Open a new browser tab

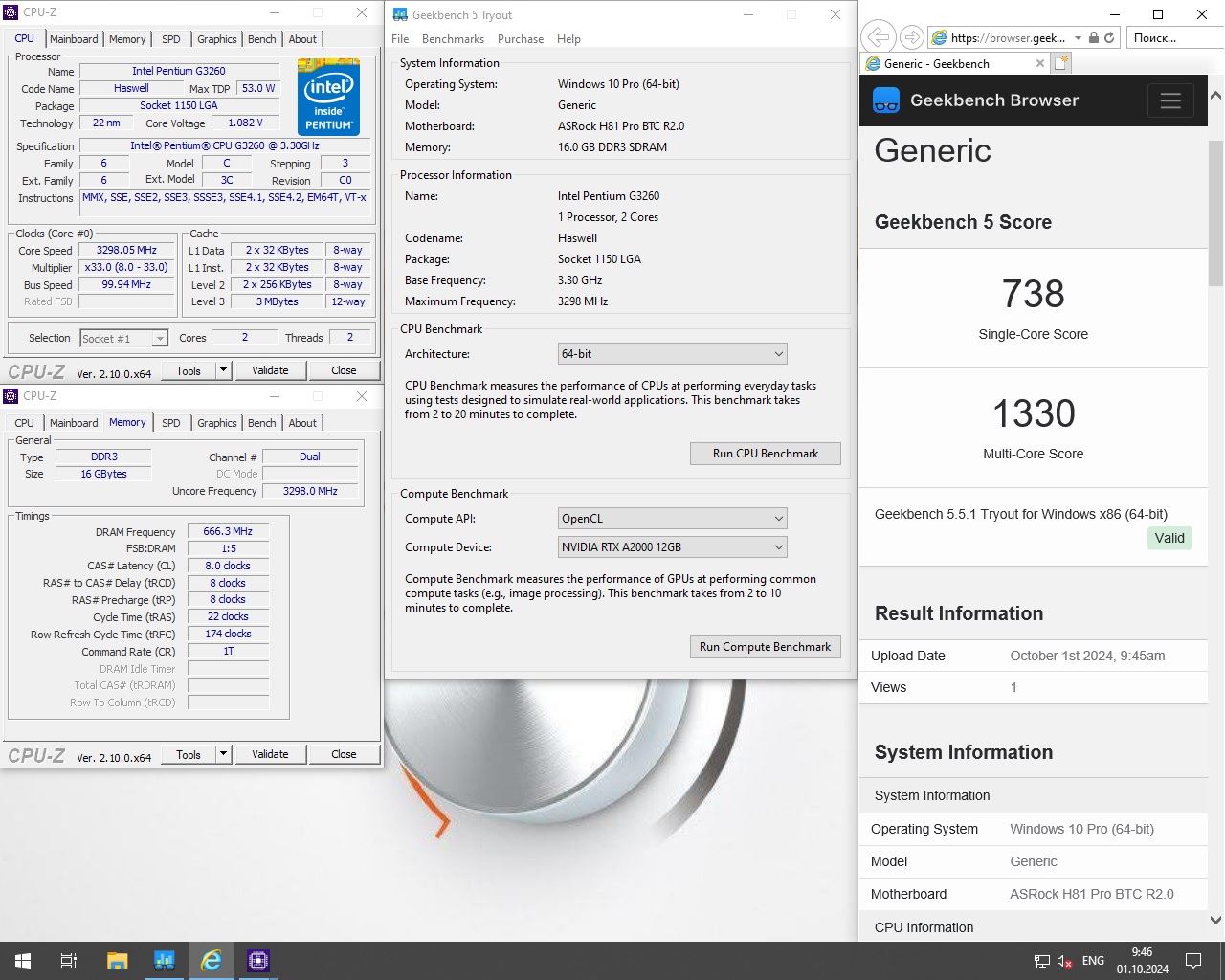pyautogui.click(x=1060, y=63)
